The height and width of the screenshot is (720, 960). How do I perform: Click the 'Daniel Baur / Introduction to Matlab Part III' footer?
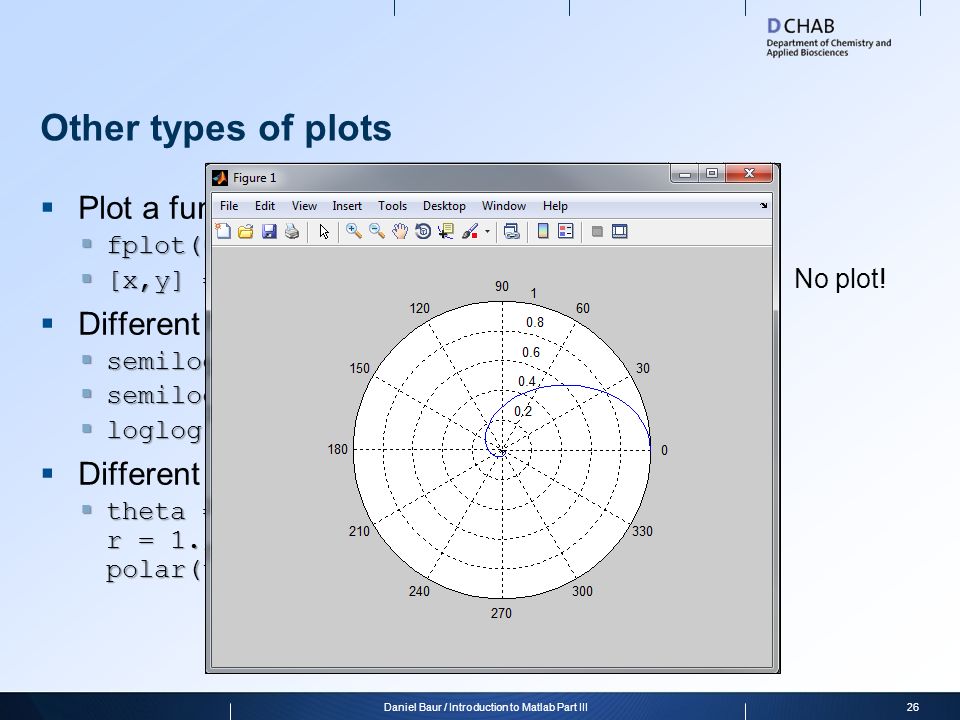coord(486,707)
